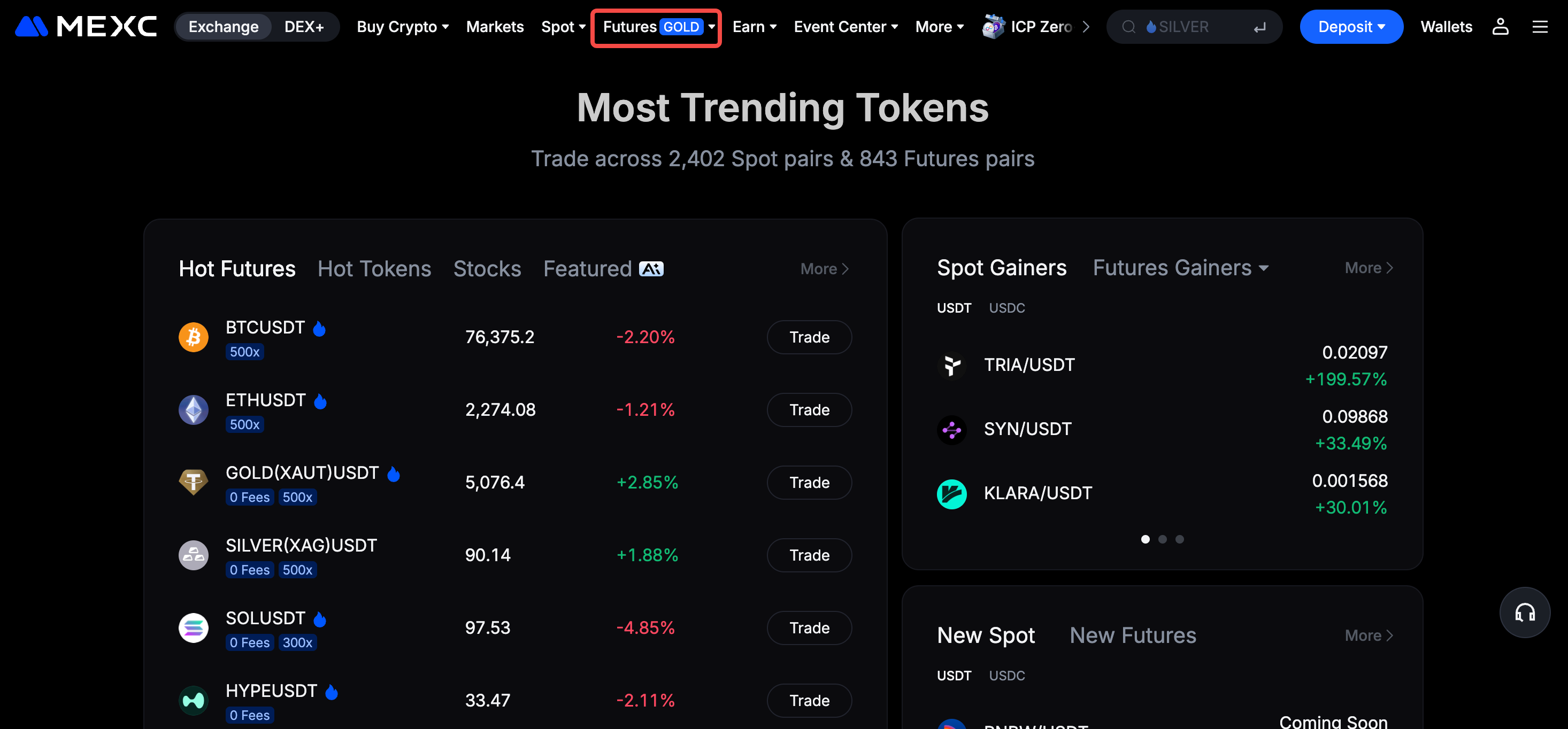Open Wallets link in header
The height and width of the screenshot is (729, 1568).
1446,27
